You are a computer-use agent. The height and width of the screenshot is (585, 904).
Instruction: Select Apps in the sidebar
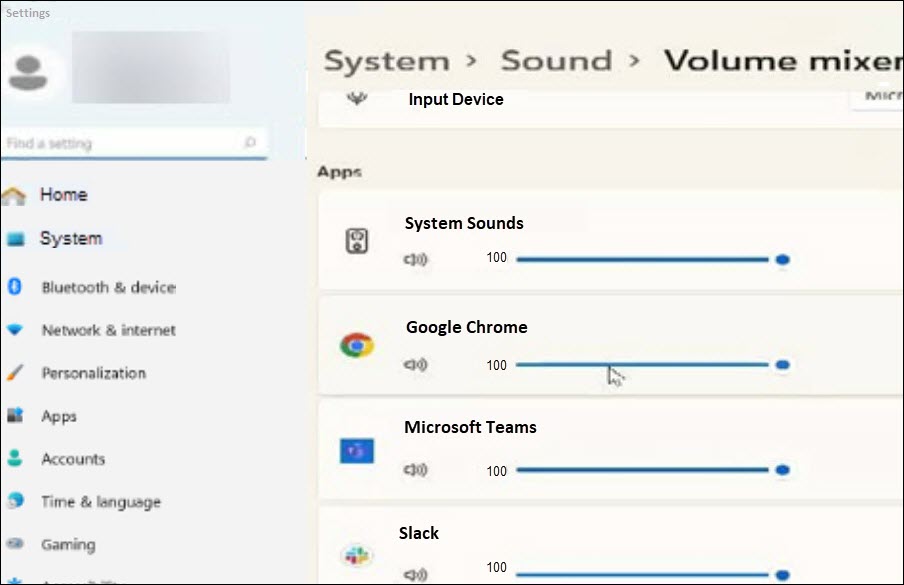click(x=59, y=416)
